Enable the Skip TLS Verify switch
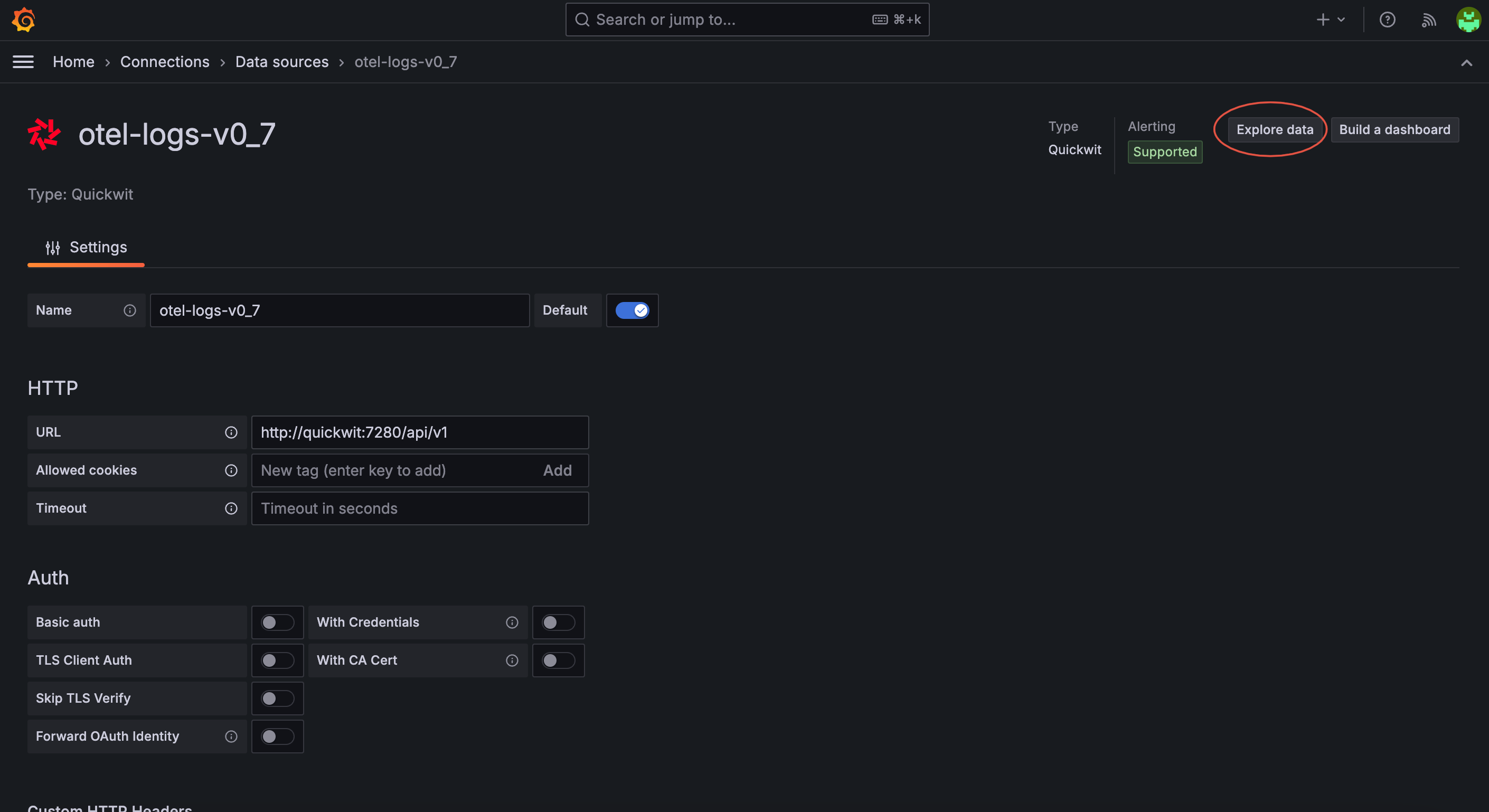The width and height of the screenshot is (1489, 812). click(x=277, y=698)
